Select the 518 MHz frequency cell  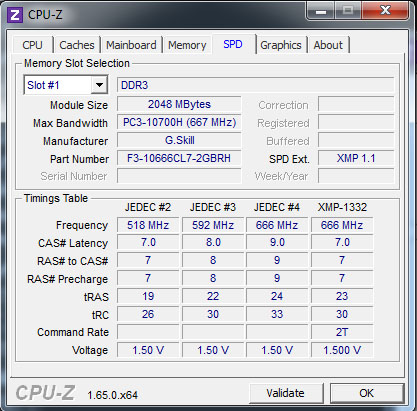148,225
